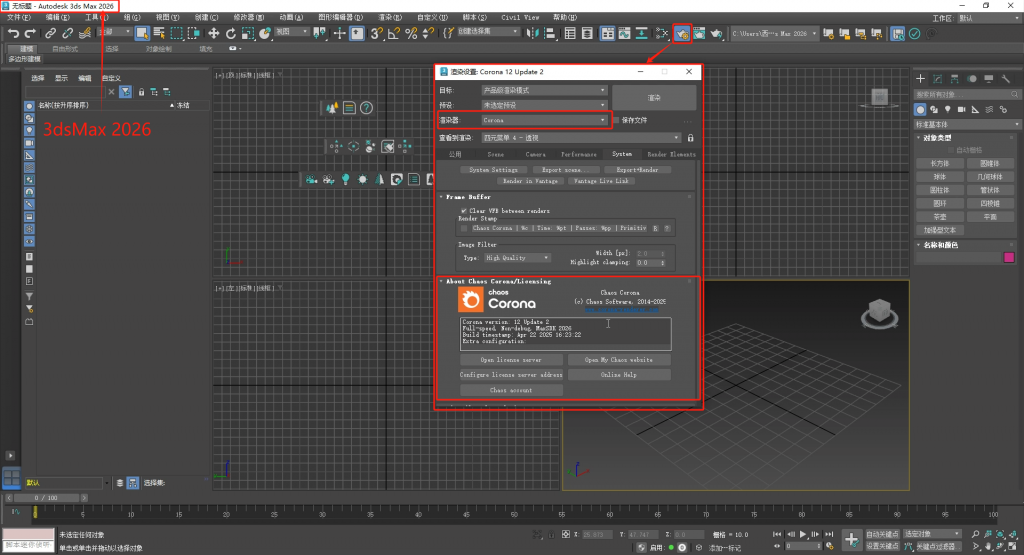
Task: Open the 目标 render mode dropdown
Action: pyautogui.click(x=544, y=90)
